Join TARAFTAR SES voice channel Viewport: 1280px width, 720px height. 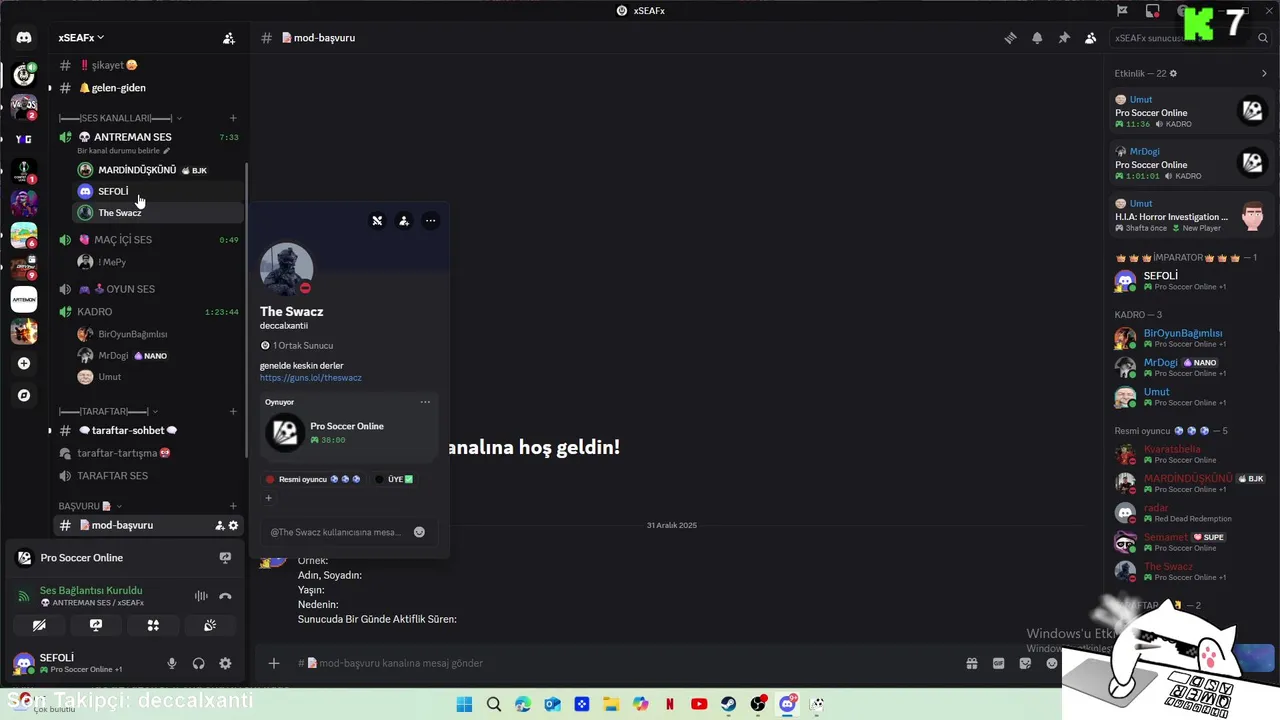tap(112, 476)
